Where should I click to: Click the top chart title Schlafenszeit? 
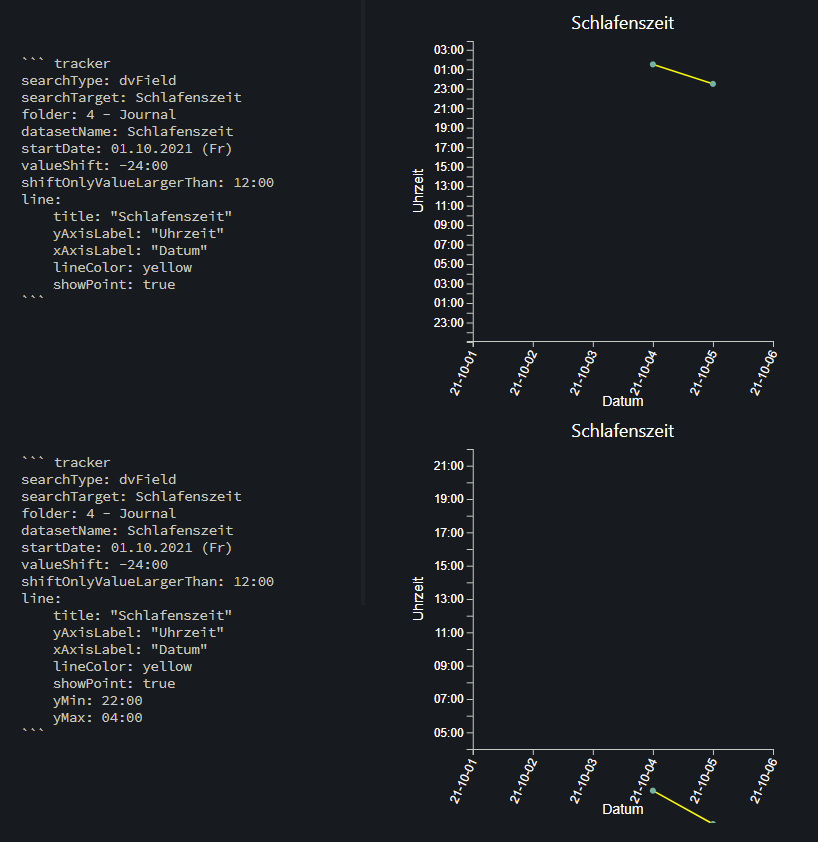pyautogui.click(x=622, y=22)
